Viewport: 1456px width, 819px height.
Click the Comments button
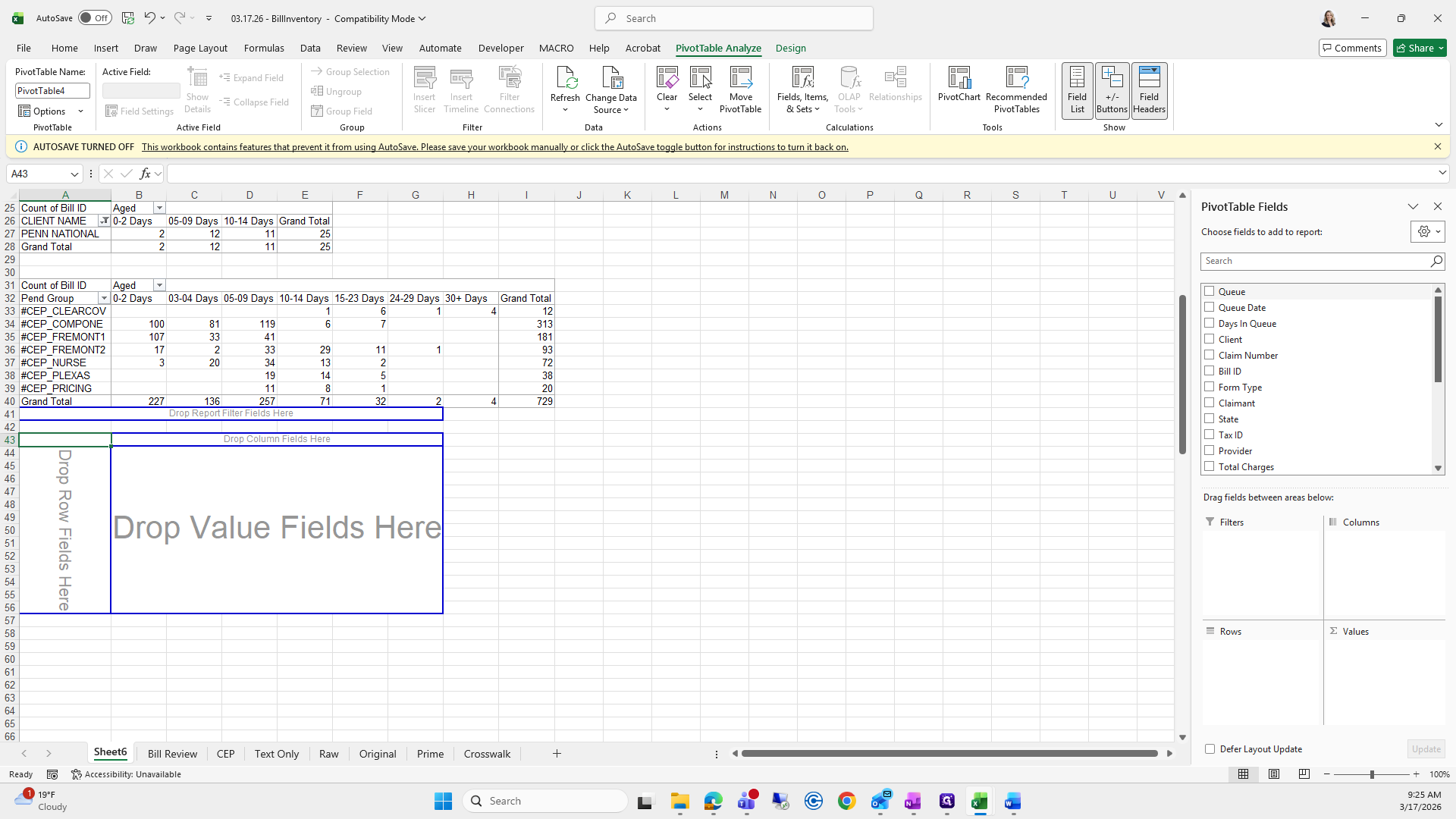coord(1352,48)
